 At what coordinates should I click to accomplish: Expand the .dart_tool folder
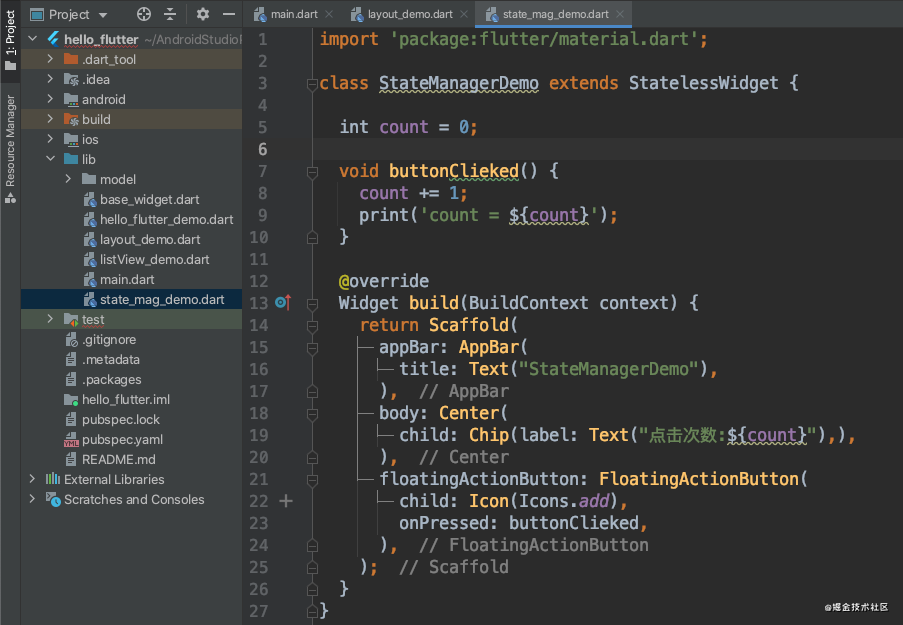pos(50,59)
